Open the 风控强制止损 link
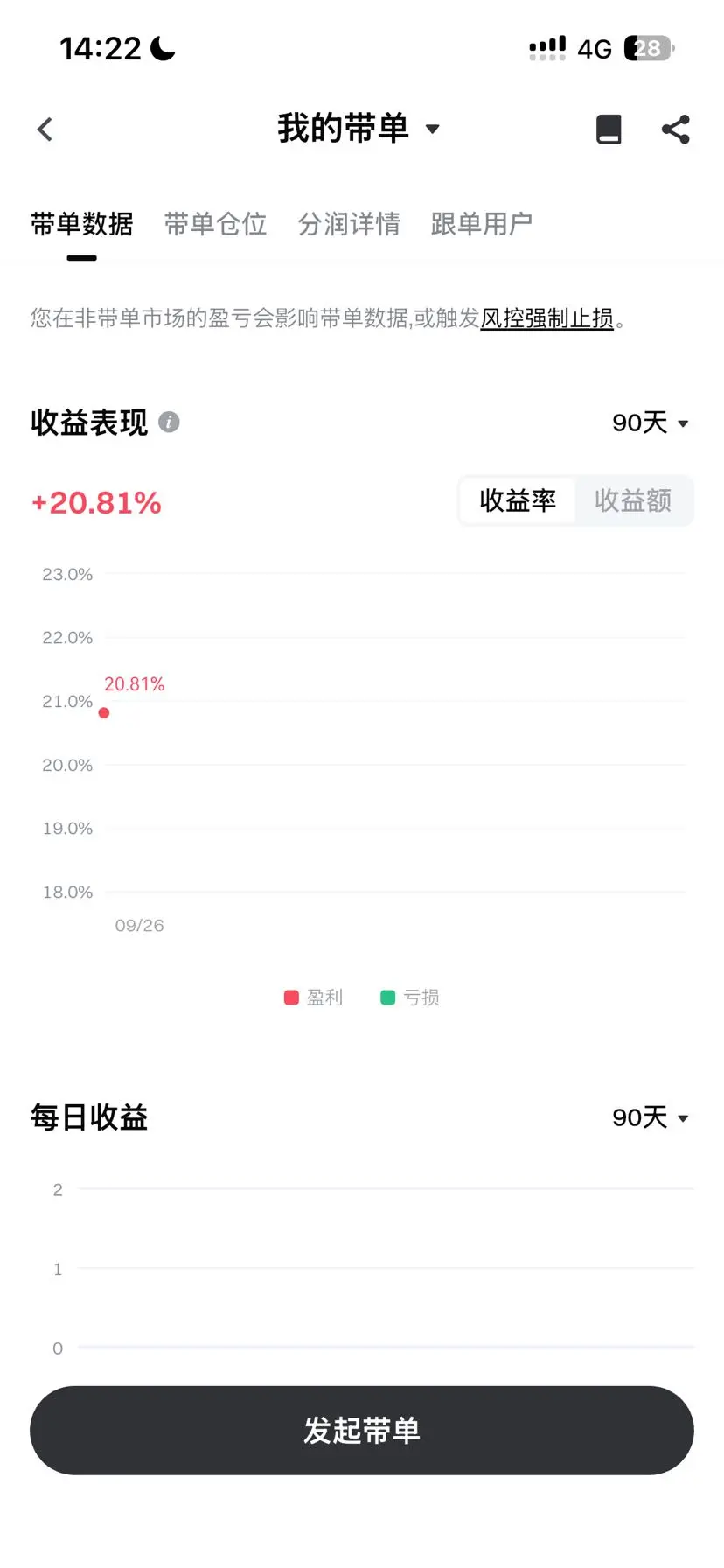The height and width of the screenshot is (1568, 724). [547, 318]
